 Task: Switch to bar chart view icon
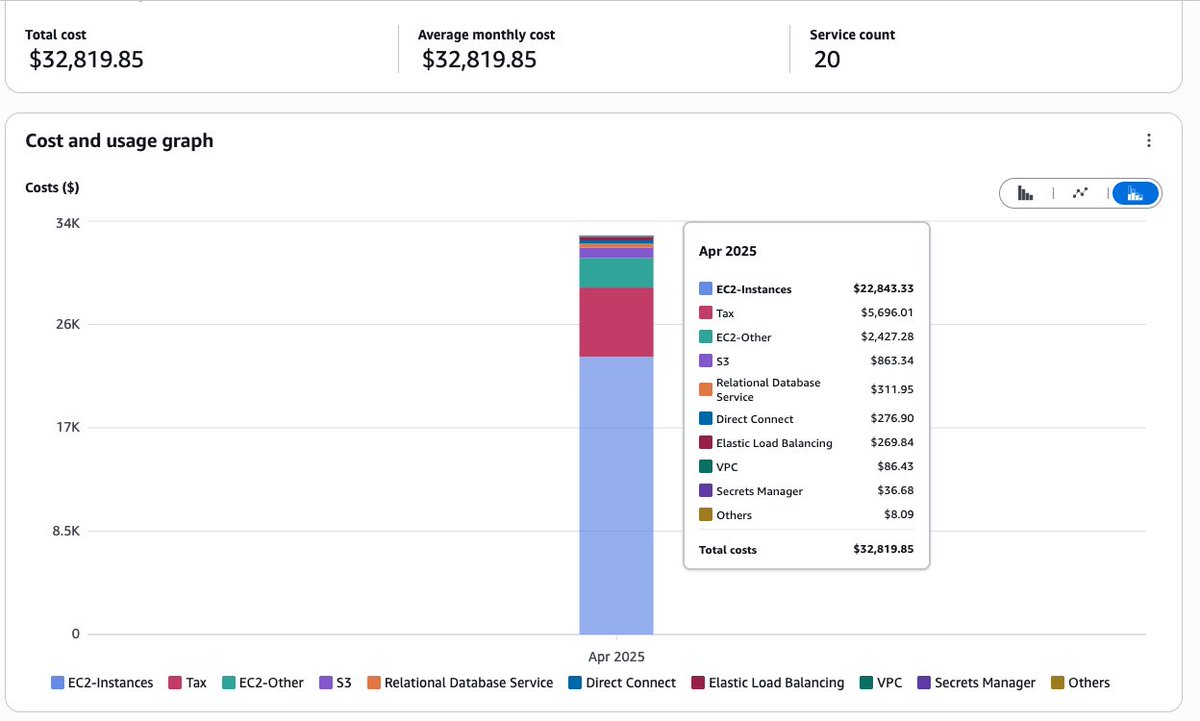1025,193
